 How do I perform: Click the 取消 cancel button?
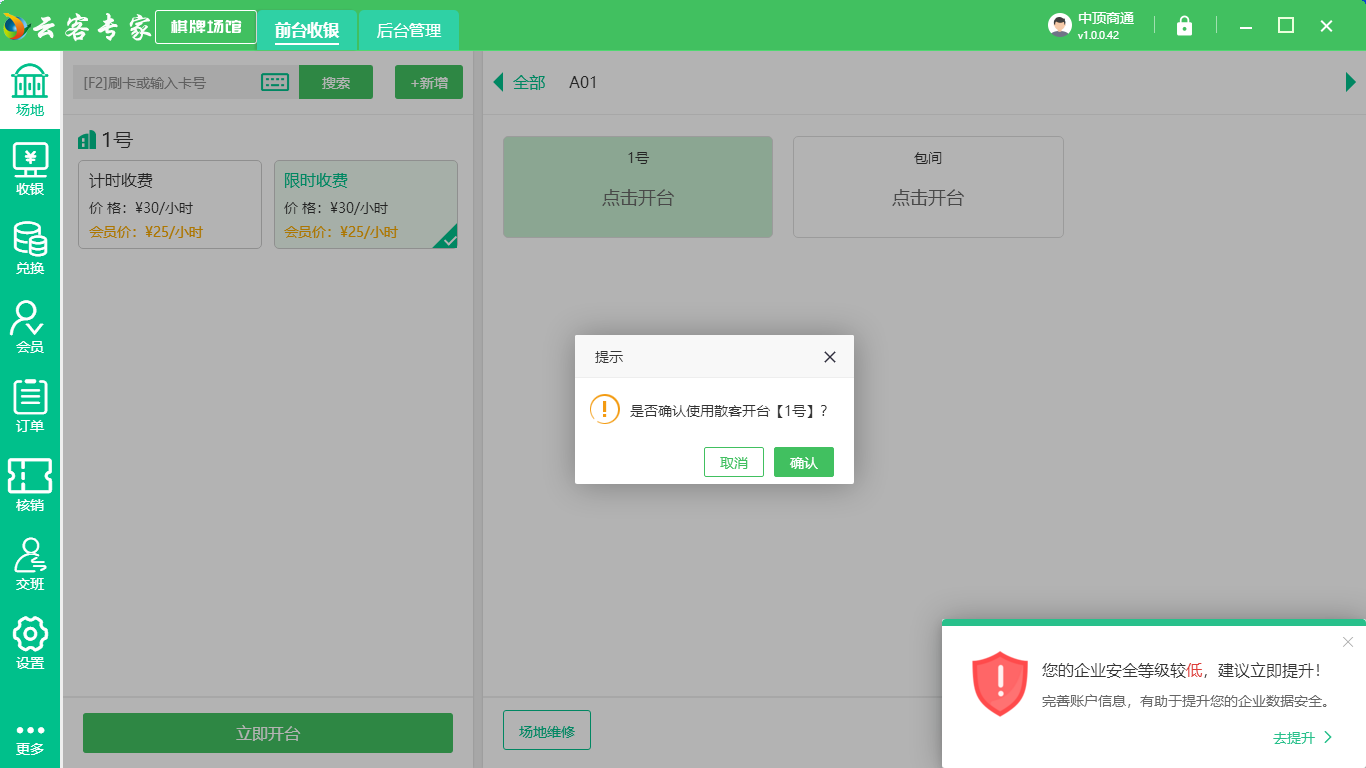click(x=733, y=462)
